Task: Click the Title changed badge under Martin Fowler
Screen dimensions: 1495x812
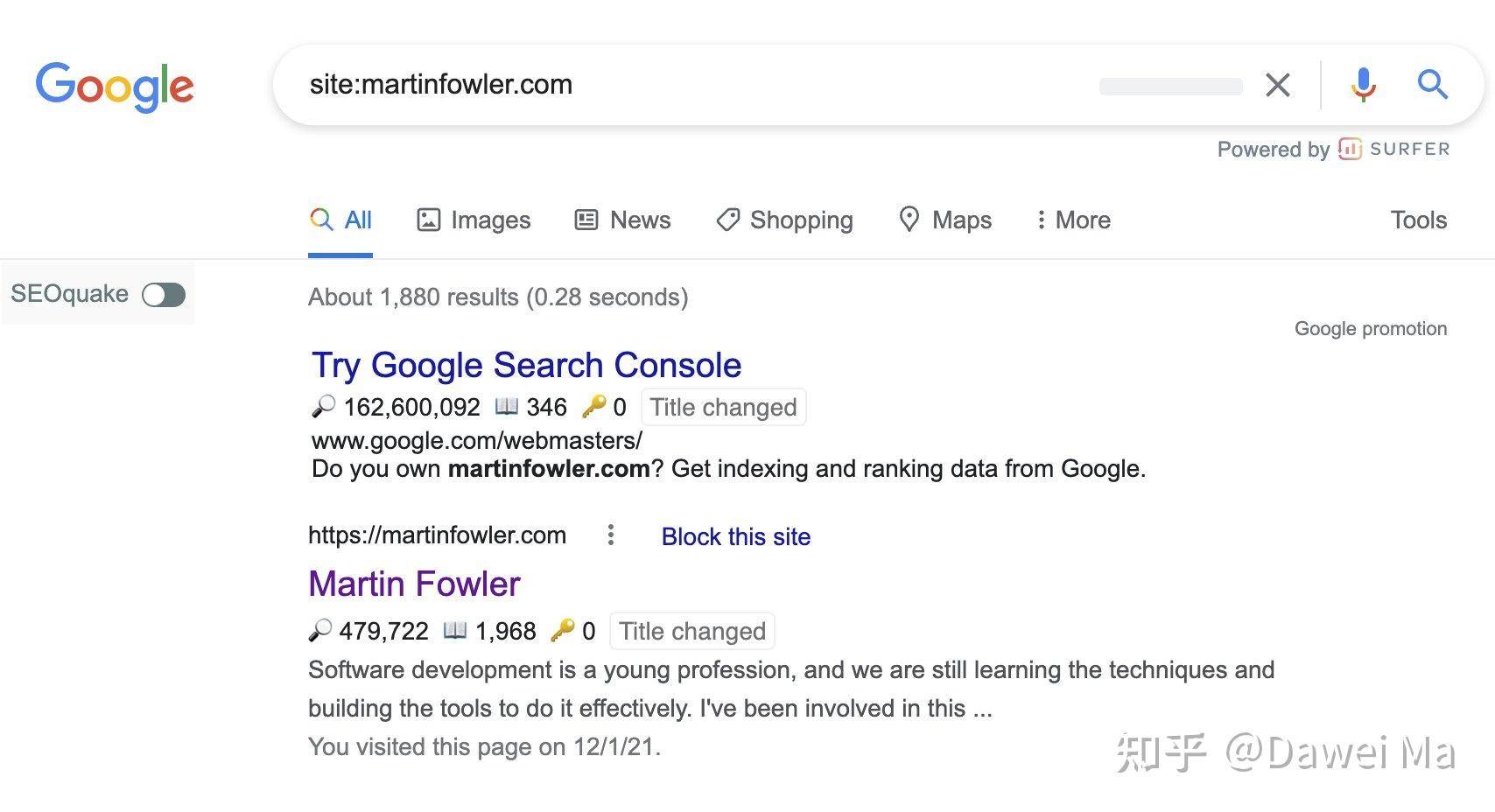Action: click(692, 631)
